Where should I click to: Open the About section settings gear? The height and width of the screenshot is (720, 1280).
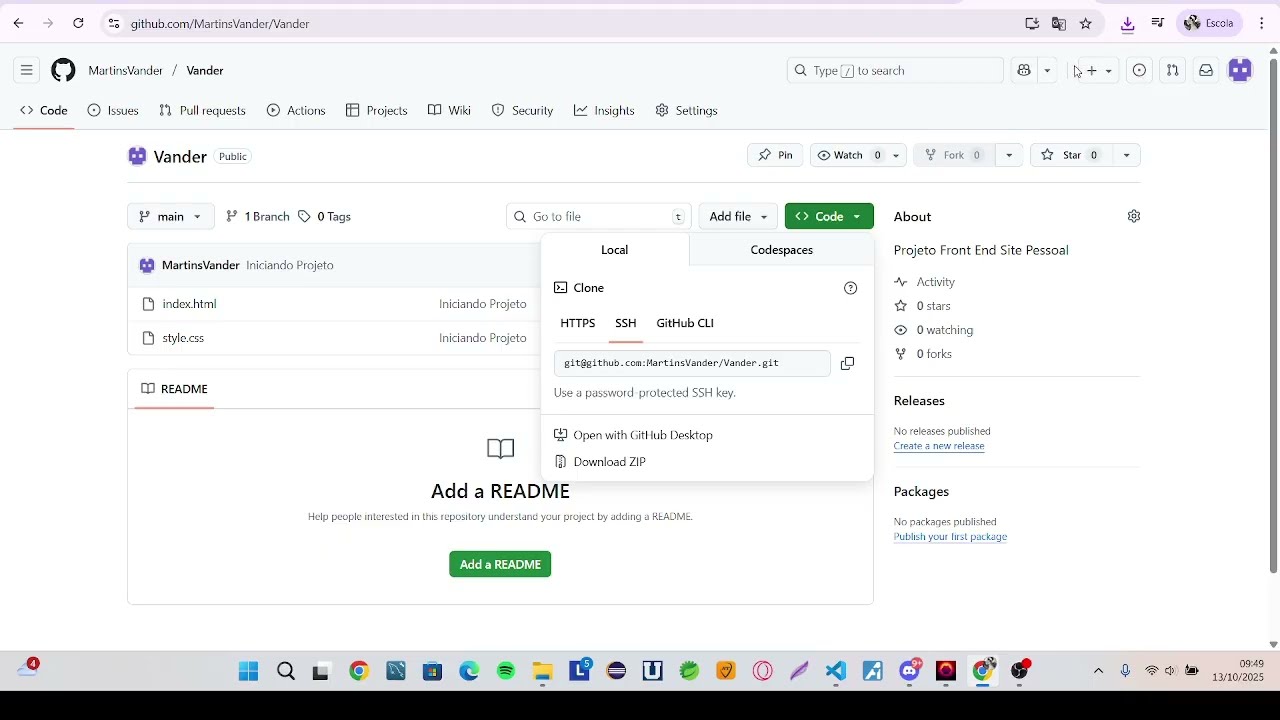coord(1134,216)
